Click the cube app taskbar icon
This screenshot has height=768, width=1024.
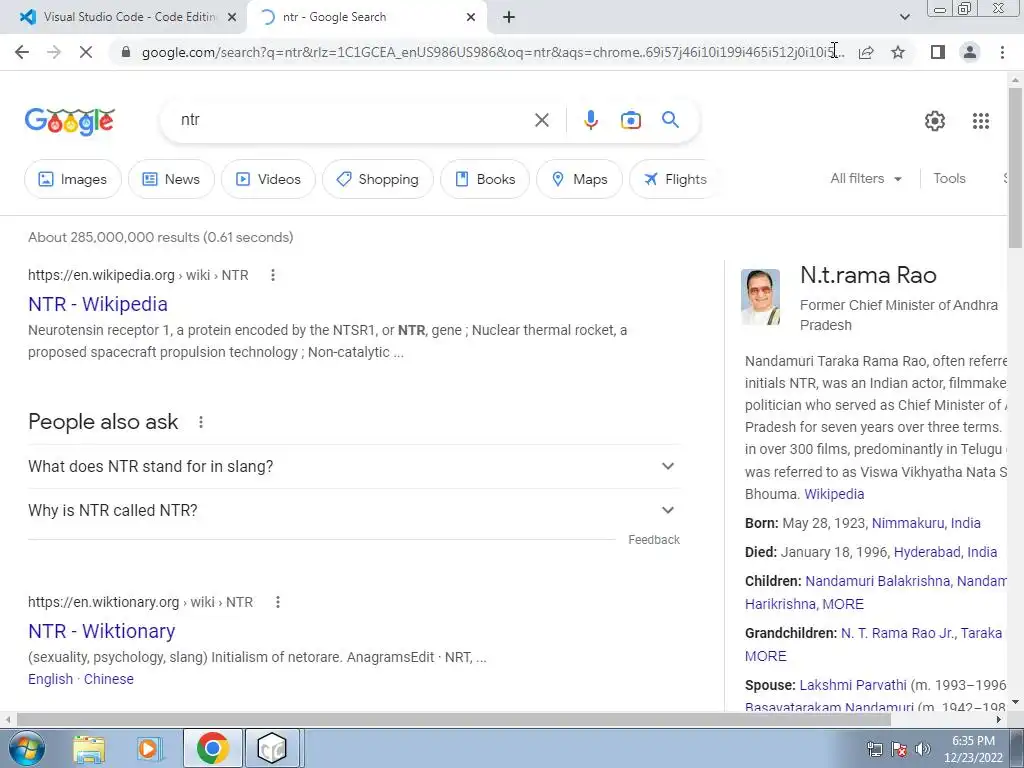[x=272, y=748]
